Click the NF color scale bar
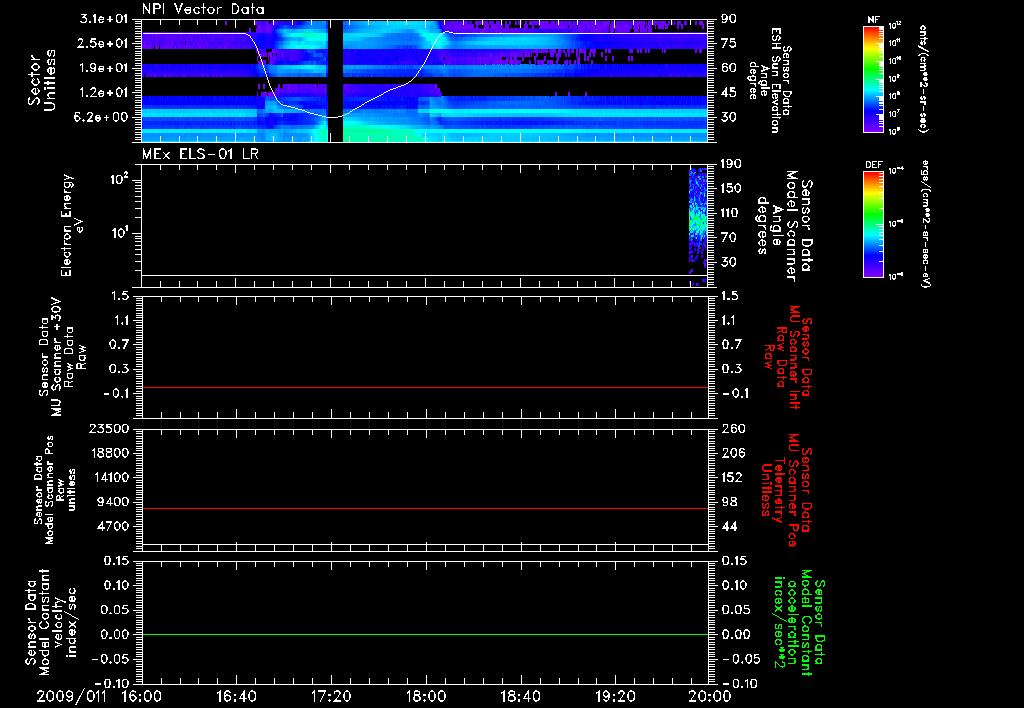Image resolution: width=1024 pixels, height=708 pixels. point(873,78)
